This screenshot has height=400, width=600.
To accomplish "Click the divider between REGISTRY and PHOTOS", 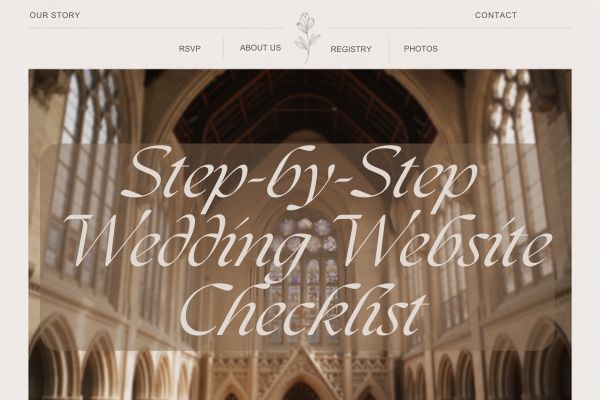I will [x=389, y=49].
